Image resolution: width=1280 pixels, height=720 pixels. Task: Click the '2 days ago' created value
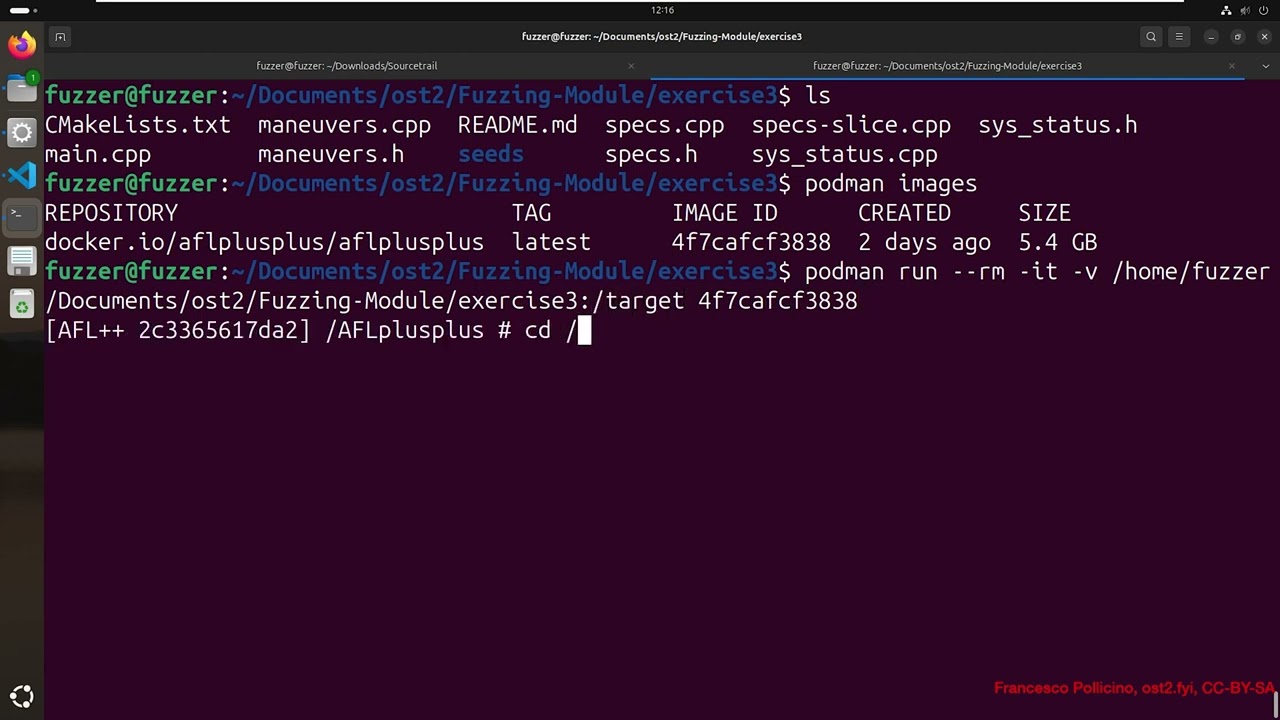click(x=924, y=242)
